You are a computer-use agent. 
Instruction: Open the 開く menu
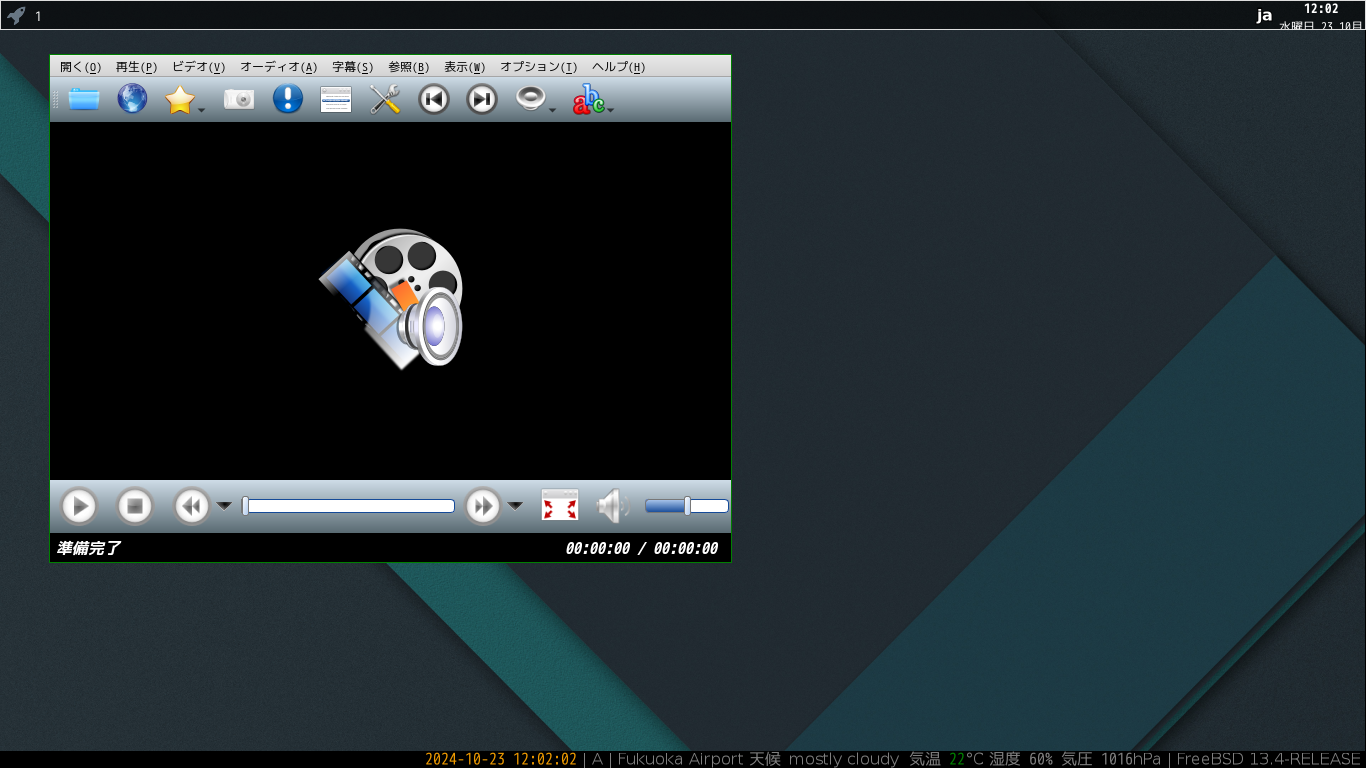(80, 67)
